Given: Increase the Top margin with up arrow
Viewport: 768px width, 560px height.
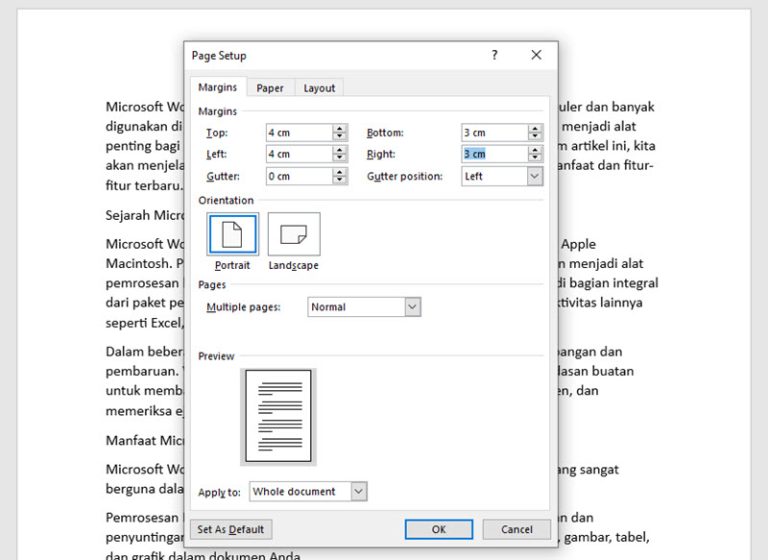Looking at the screenshot, I should [339, 128].
